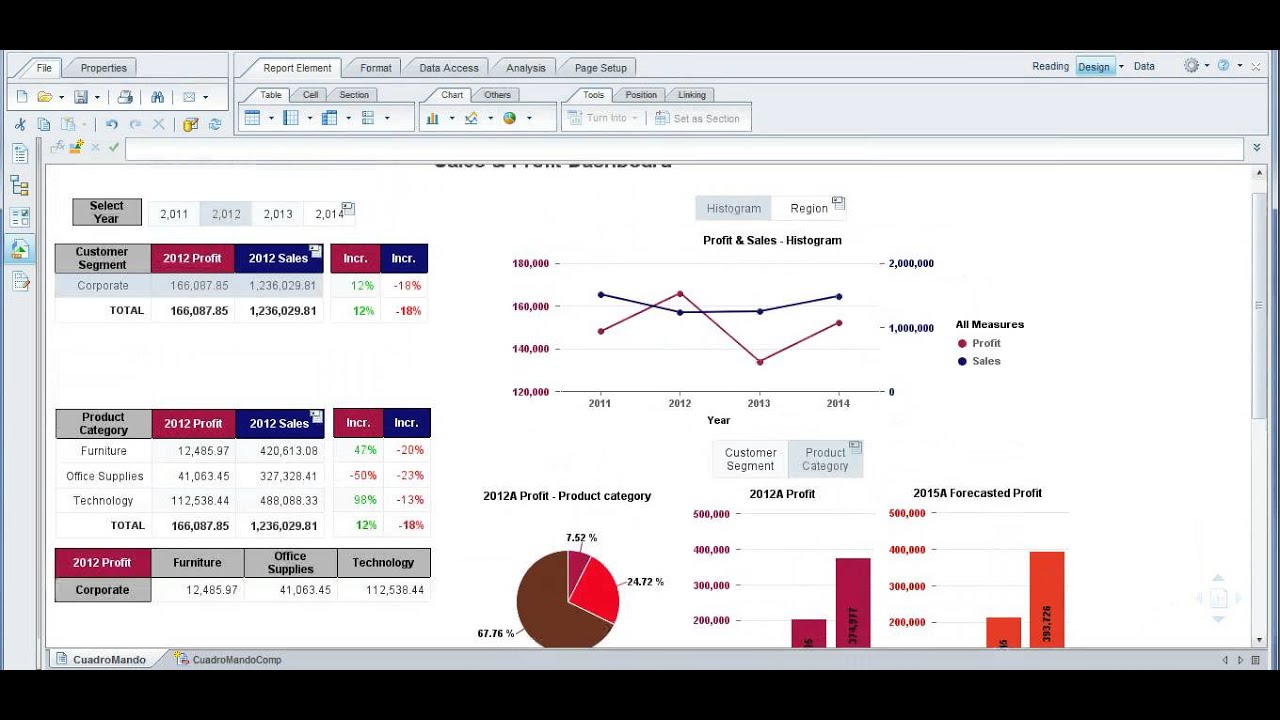Click the Set as Section button

698,118
